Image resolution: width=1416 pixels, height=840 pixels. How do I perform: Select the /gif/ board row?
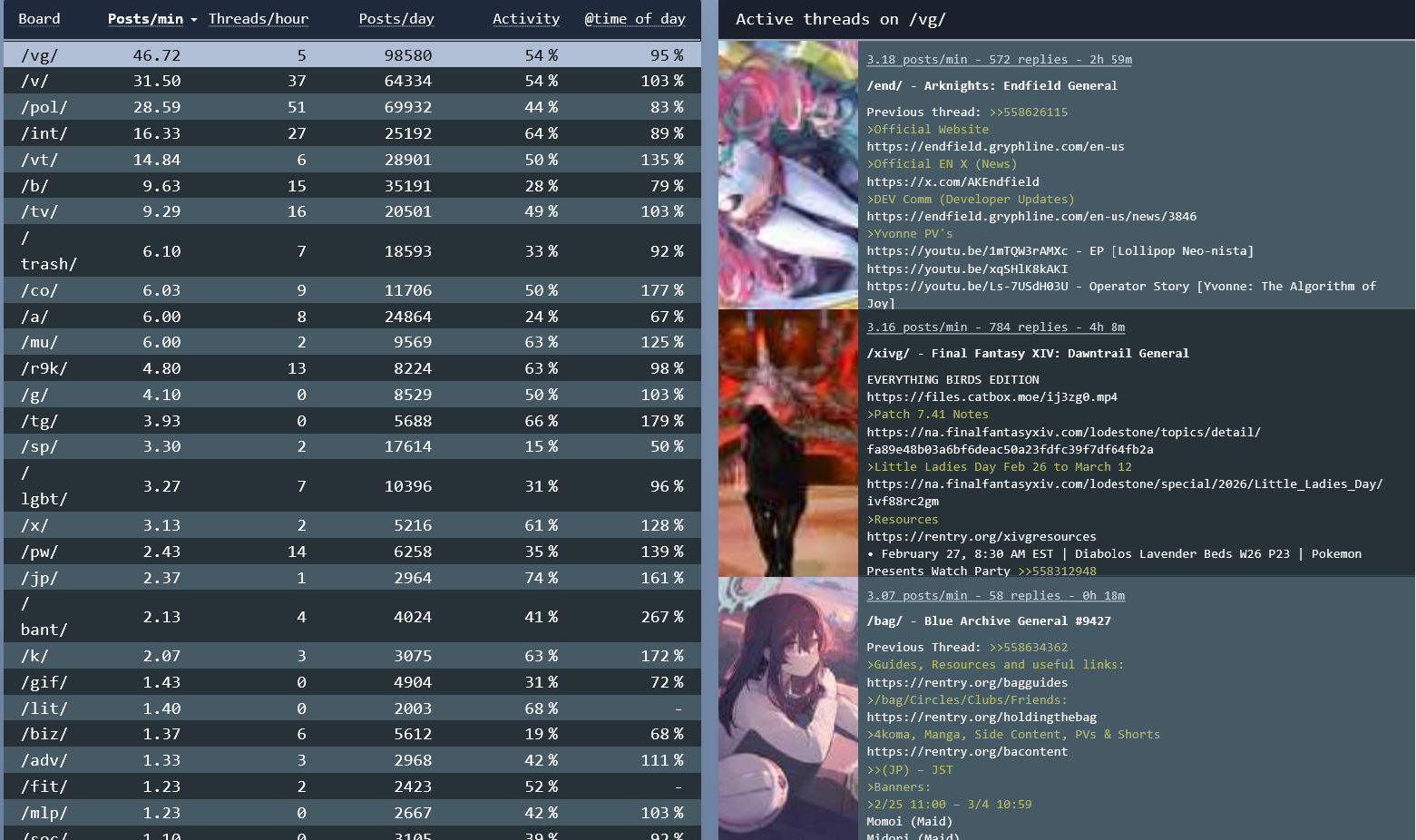(x=352, y=682)
